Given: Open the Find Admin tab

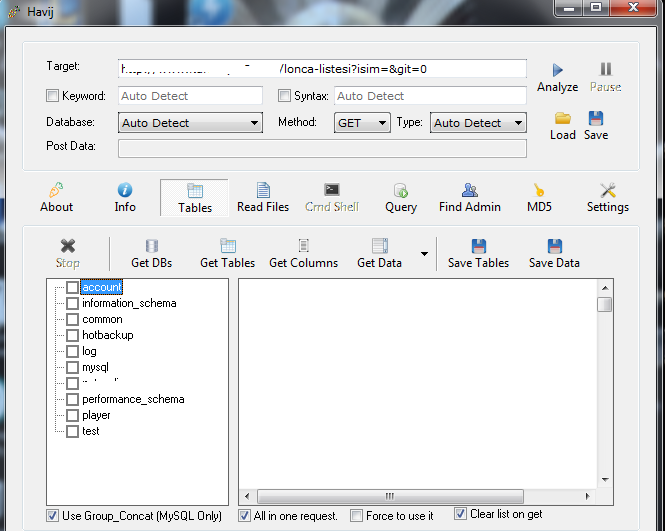Looking at the screenshot, I should [469, 198].
